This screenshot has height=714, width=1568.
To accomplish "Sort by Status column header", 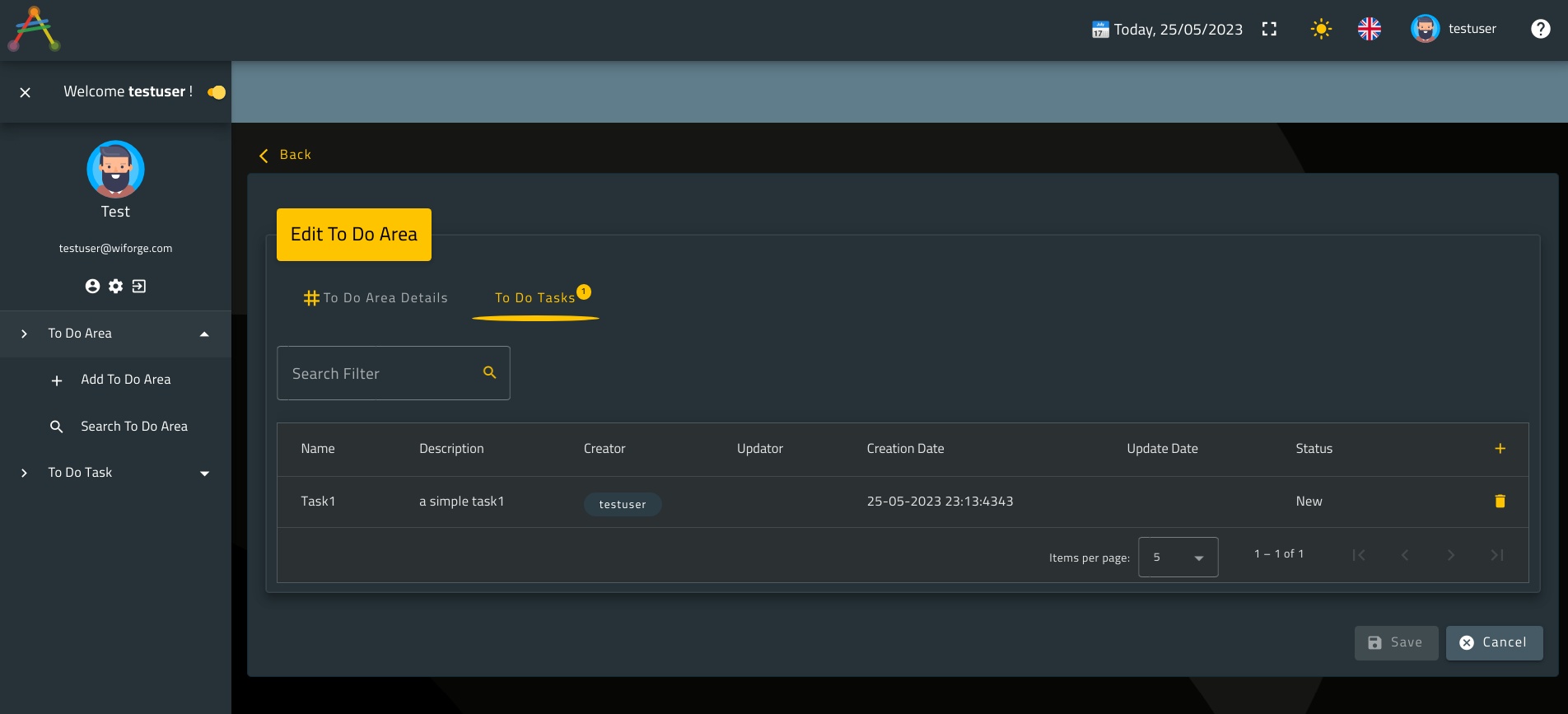I will 1314,449.
